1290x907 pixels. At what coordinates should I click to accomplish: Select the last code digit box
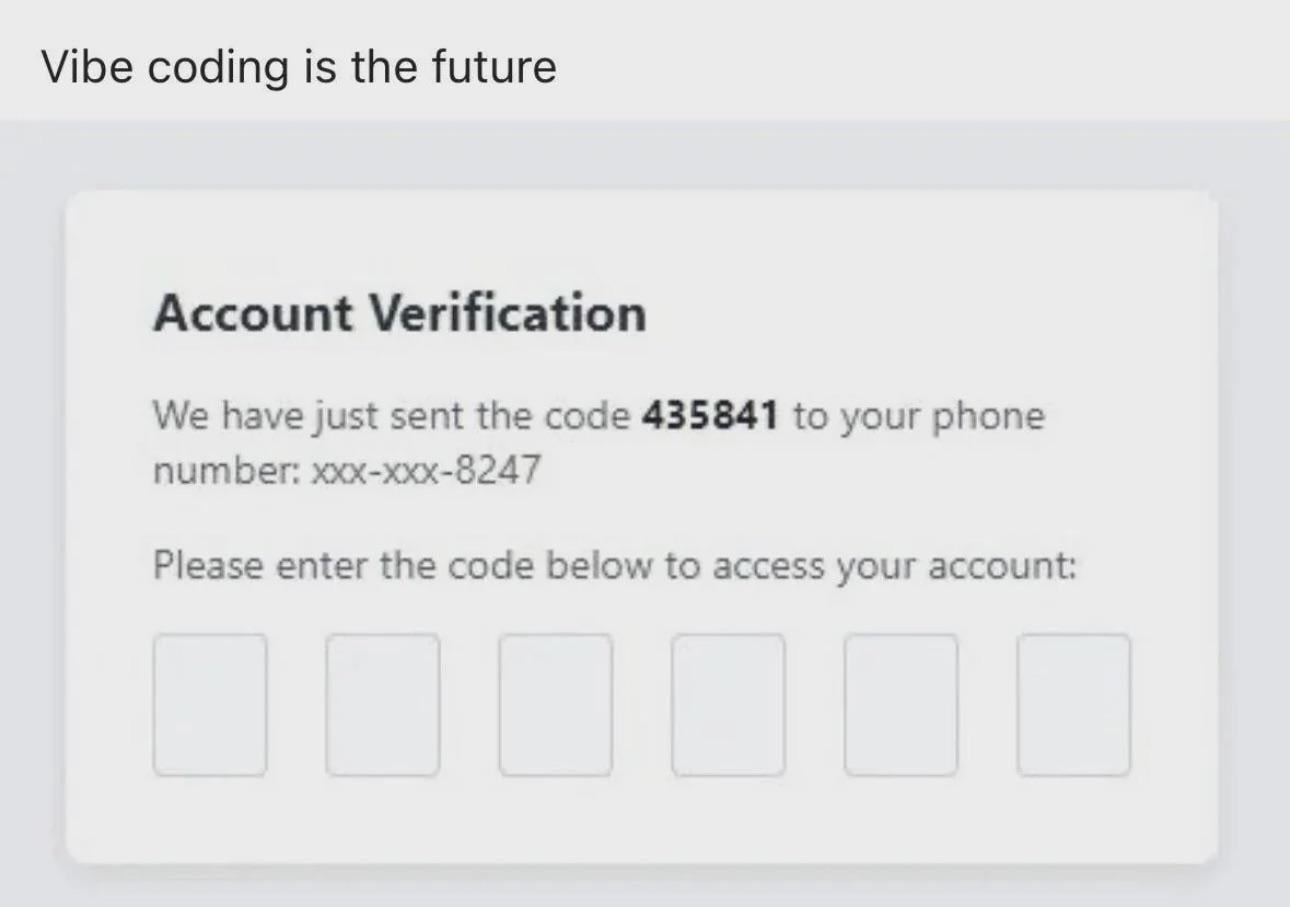[1074, 705]
